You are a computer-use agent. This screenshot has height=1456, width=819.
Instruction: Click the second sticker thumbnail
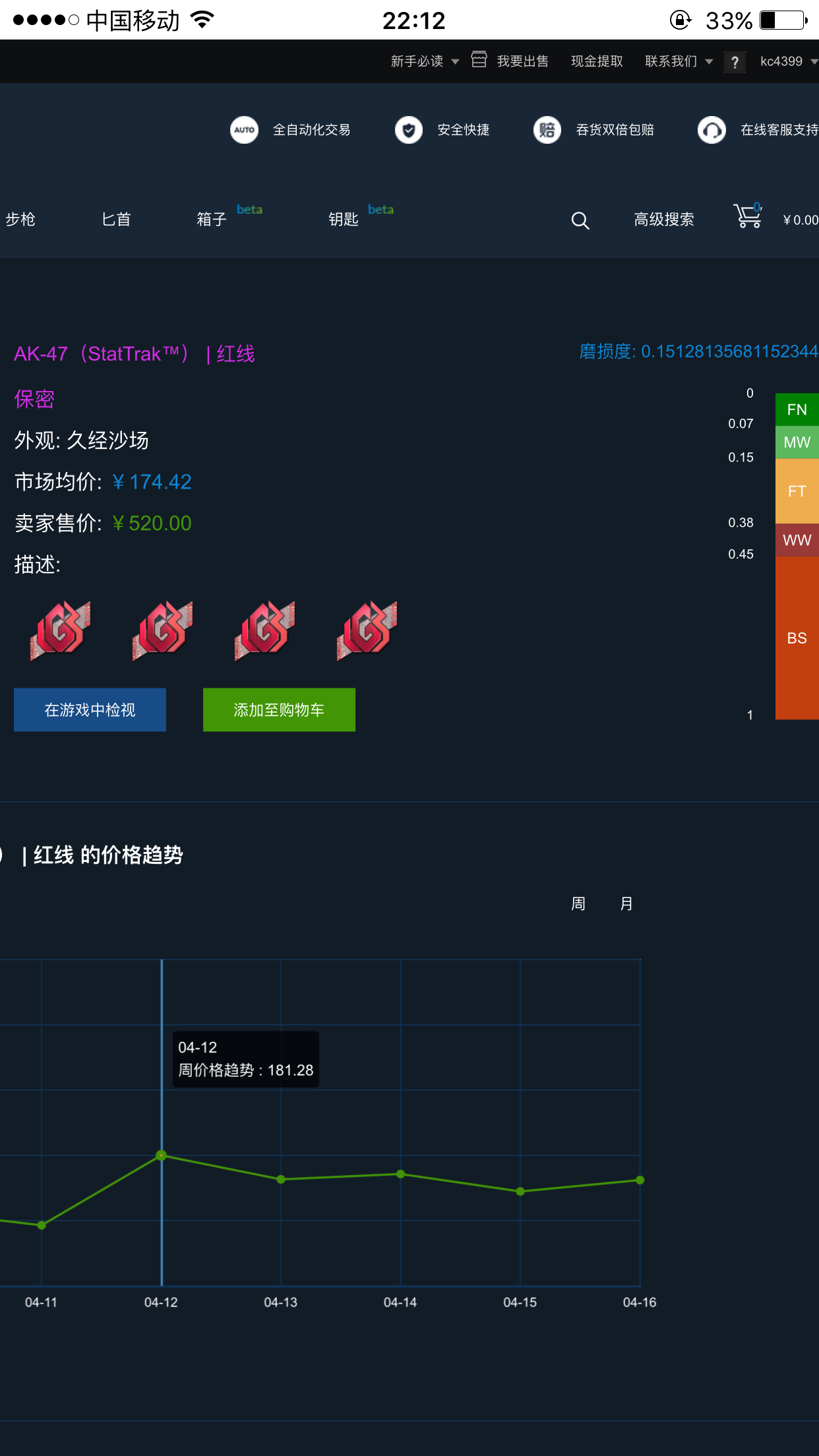point(162,630)
